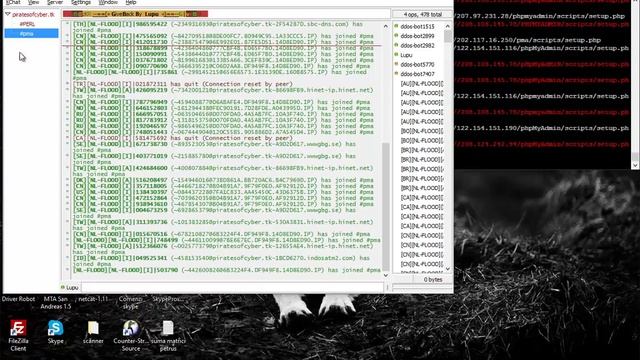Click terminal window scrollbar down arrow
Image resolution: width=640 pixels, height=360 pixels.
point(635,165)
